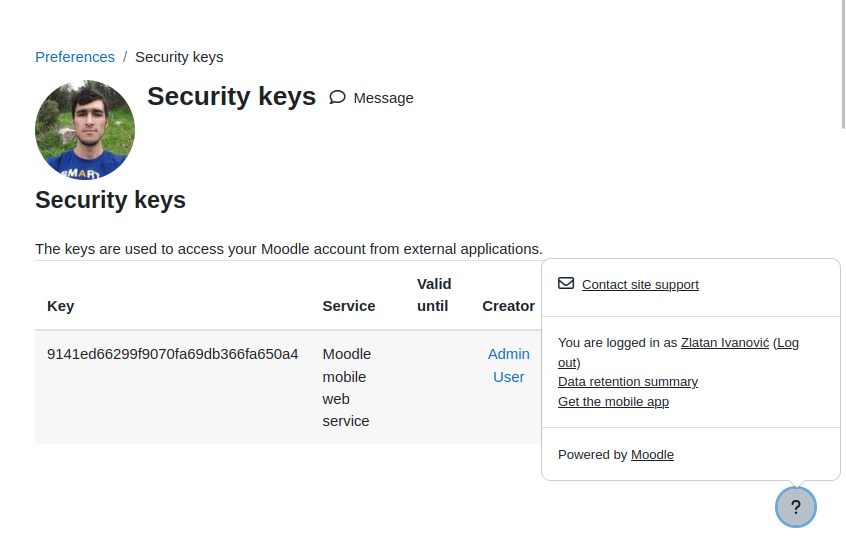Click the Log out link
Viewport: 846px width, 544px height.
tap(678, 352)
